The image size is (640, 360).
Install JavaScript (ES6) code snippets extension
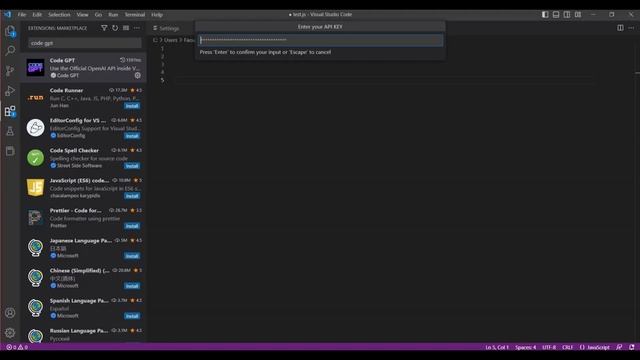(x=132, y=196)
